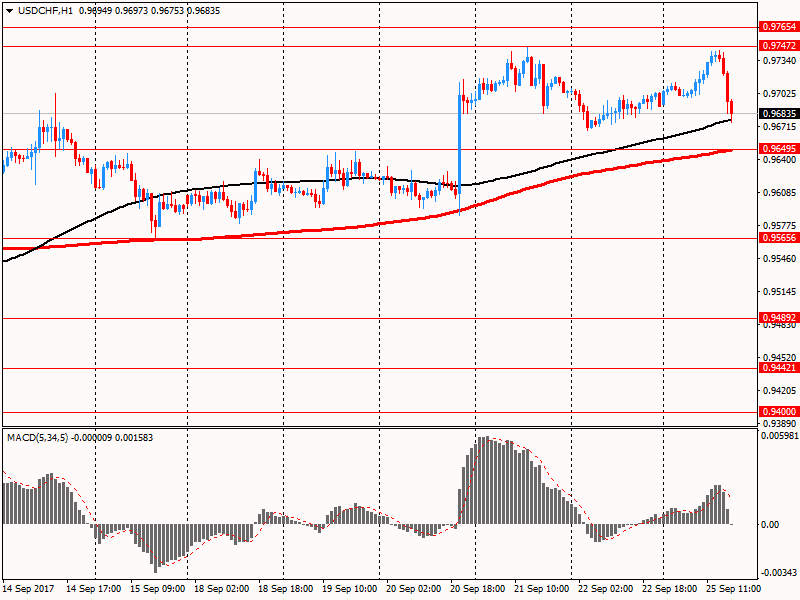
Task: Click the 0.95460 price scale value
Action: coord(779,259)
